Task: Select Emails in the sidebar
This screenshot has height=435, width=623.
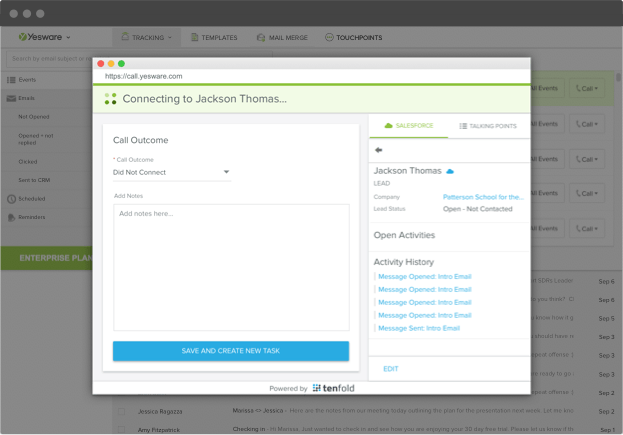Action: coord(26,98)
